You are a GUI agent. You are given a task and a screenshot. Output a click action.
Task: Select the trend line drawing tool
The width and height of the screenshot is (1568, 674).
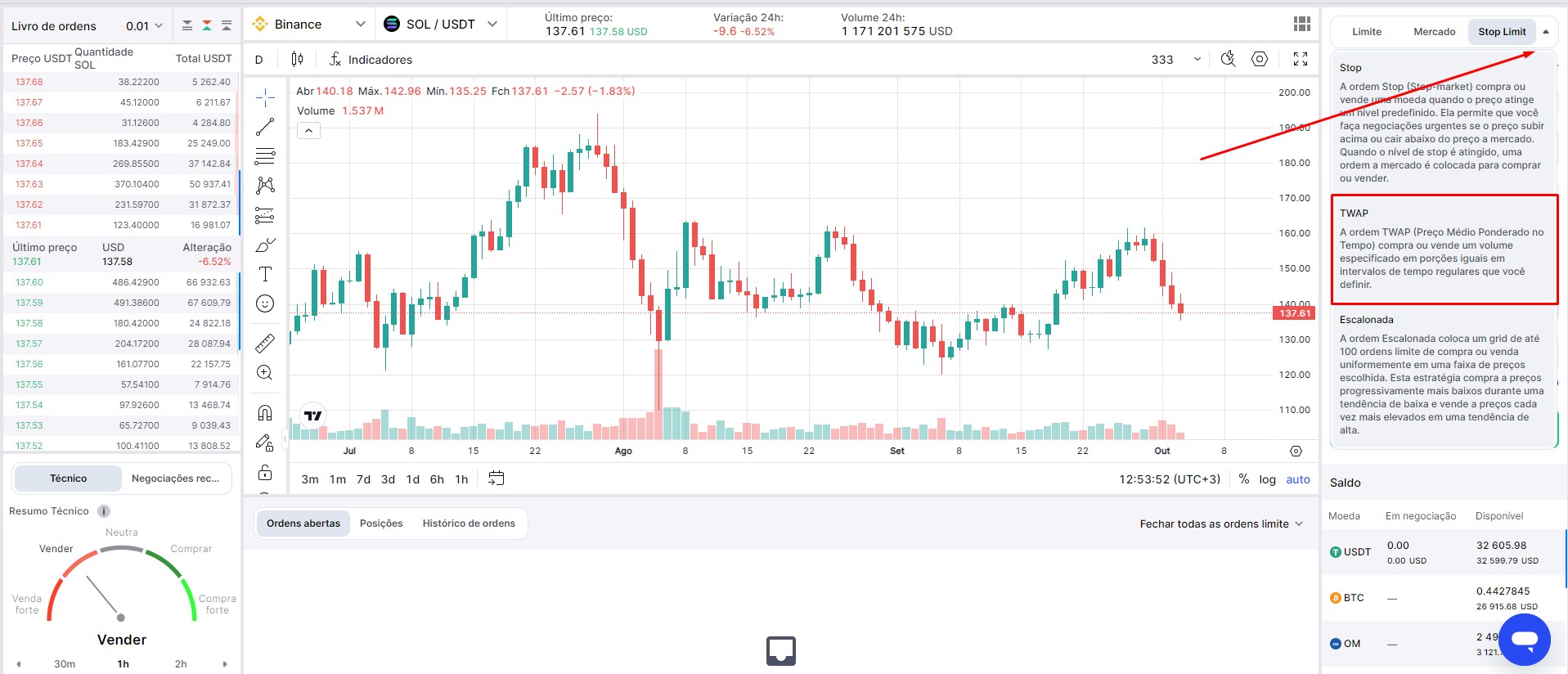[x=265, y=128]
